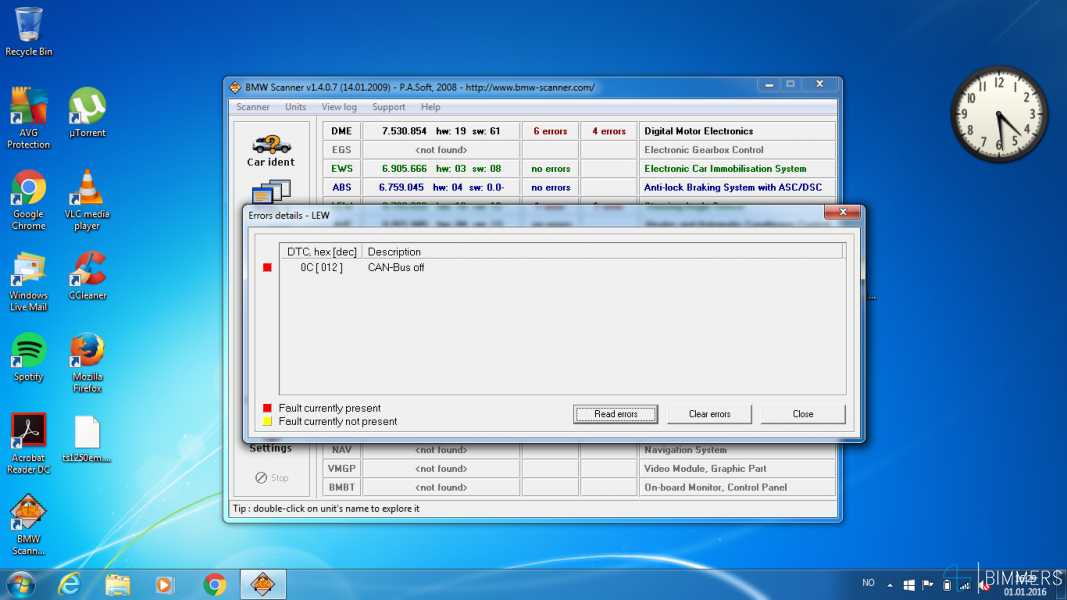Viewport: 1067px width, 600px height.
Task: Click 'Navigation System' description
Action: (685, 450)
